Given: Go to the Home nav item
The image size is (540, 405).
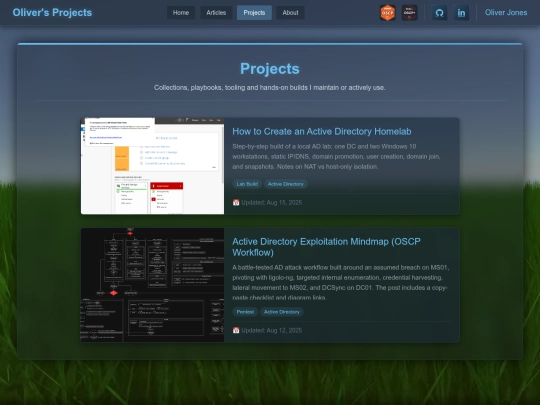Looking at the screenshot, I should 181,13.
